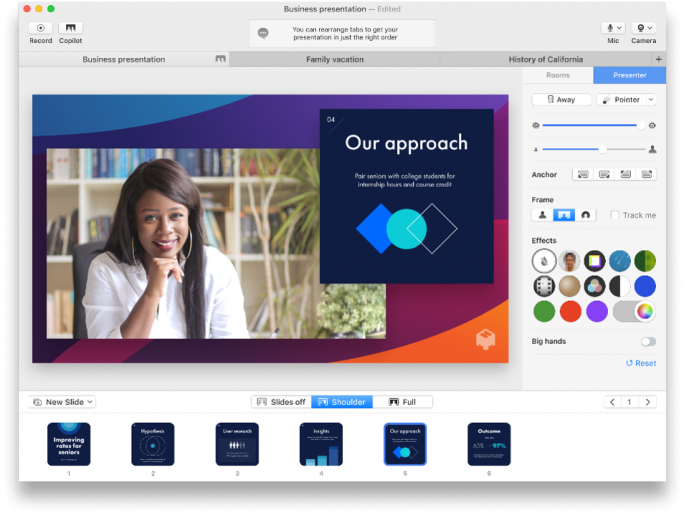
Task: Choose the blue color swatch
Action: coord(645,287)
